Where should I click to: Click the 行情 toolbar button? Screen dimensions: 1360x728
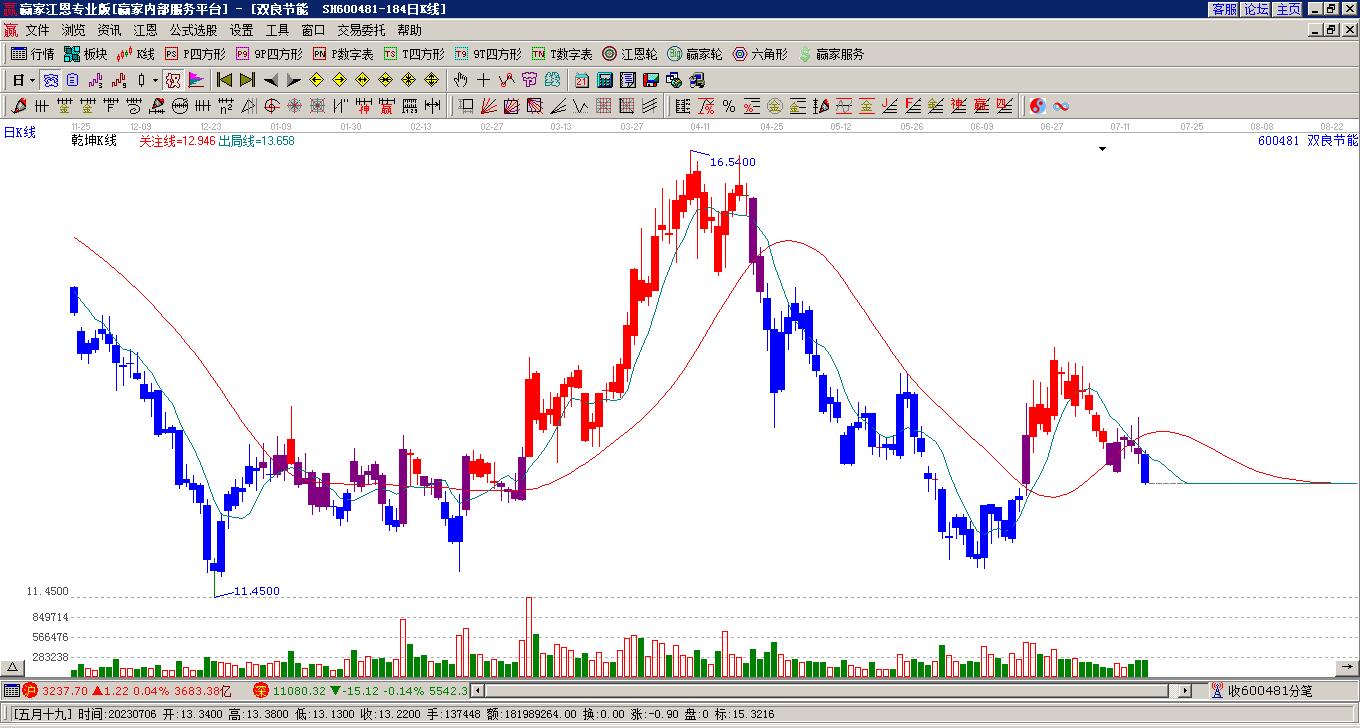(x=32, y=54)
